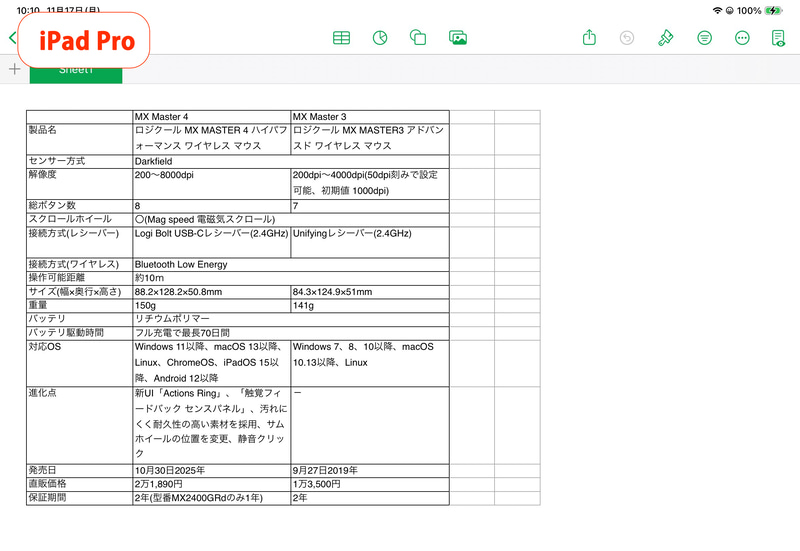Select the 総ボタン数 label cell
Screen dimensions: 800x551
tap(80, 206)
